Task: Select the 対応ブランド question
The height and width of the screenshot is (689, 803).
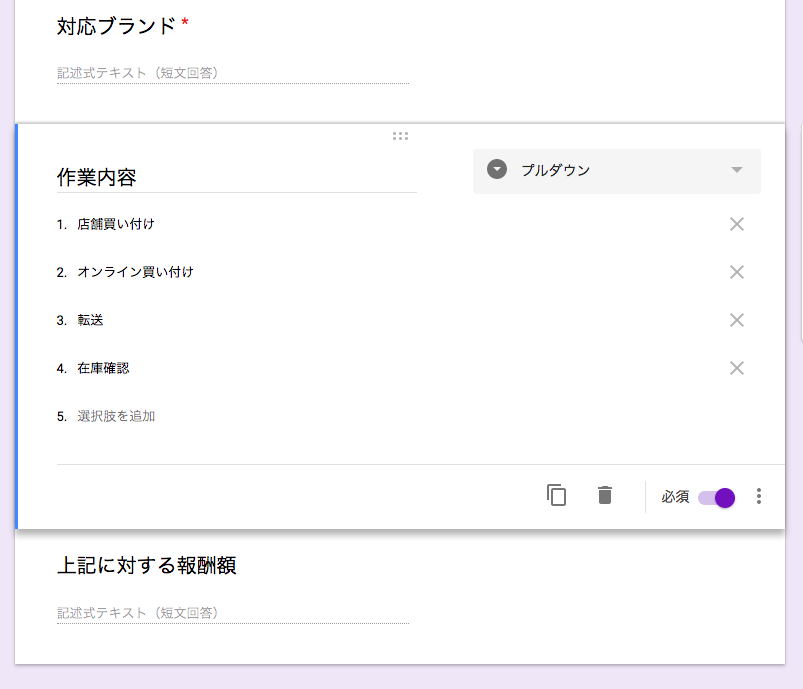Action: pos(116,26)
